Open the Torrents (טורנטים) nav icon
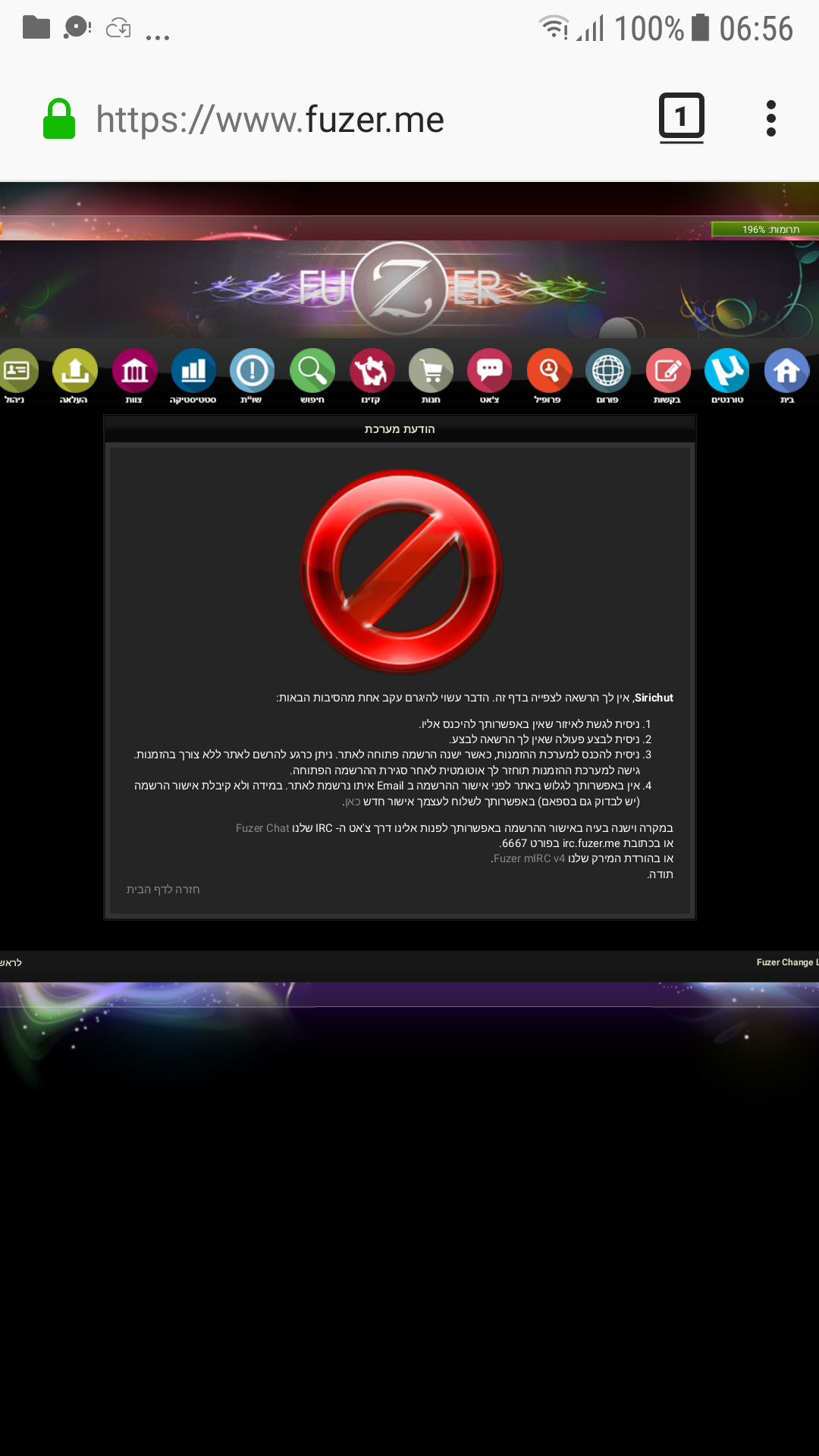 (x=726, y=371)
